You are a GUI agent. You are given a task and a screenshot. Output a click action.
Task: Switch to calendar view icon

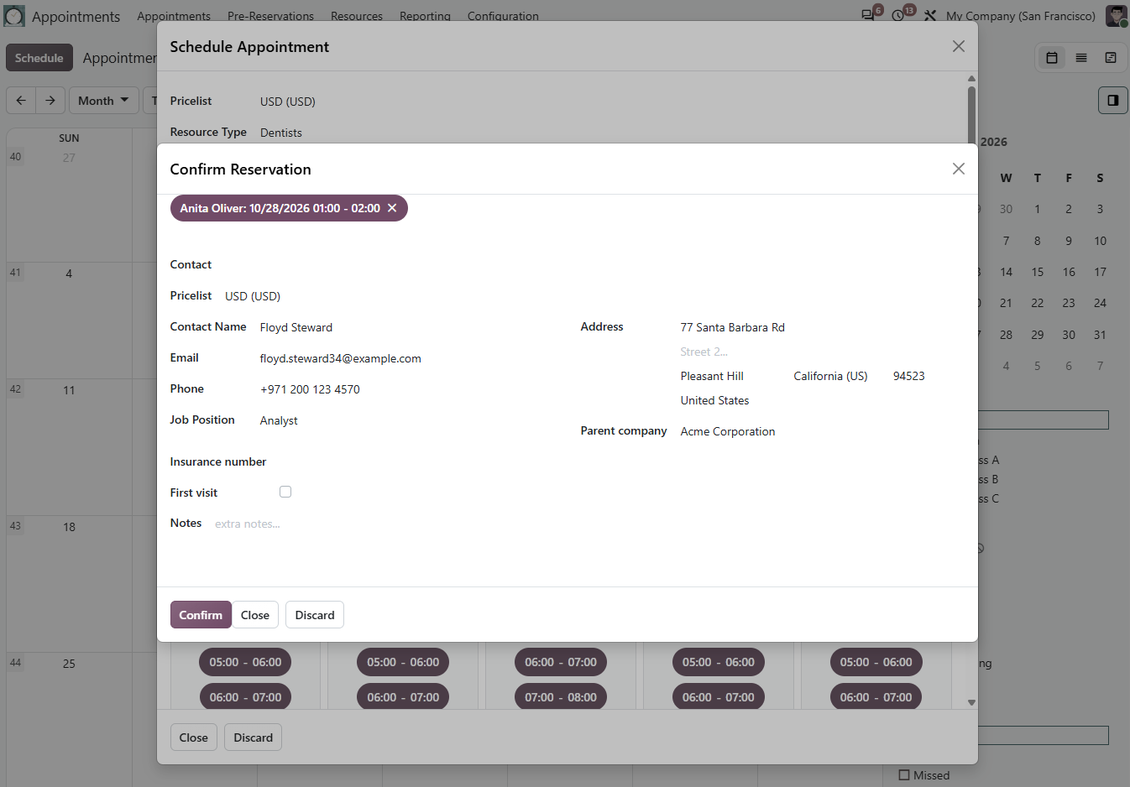coord(1052,58)
